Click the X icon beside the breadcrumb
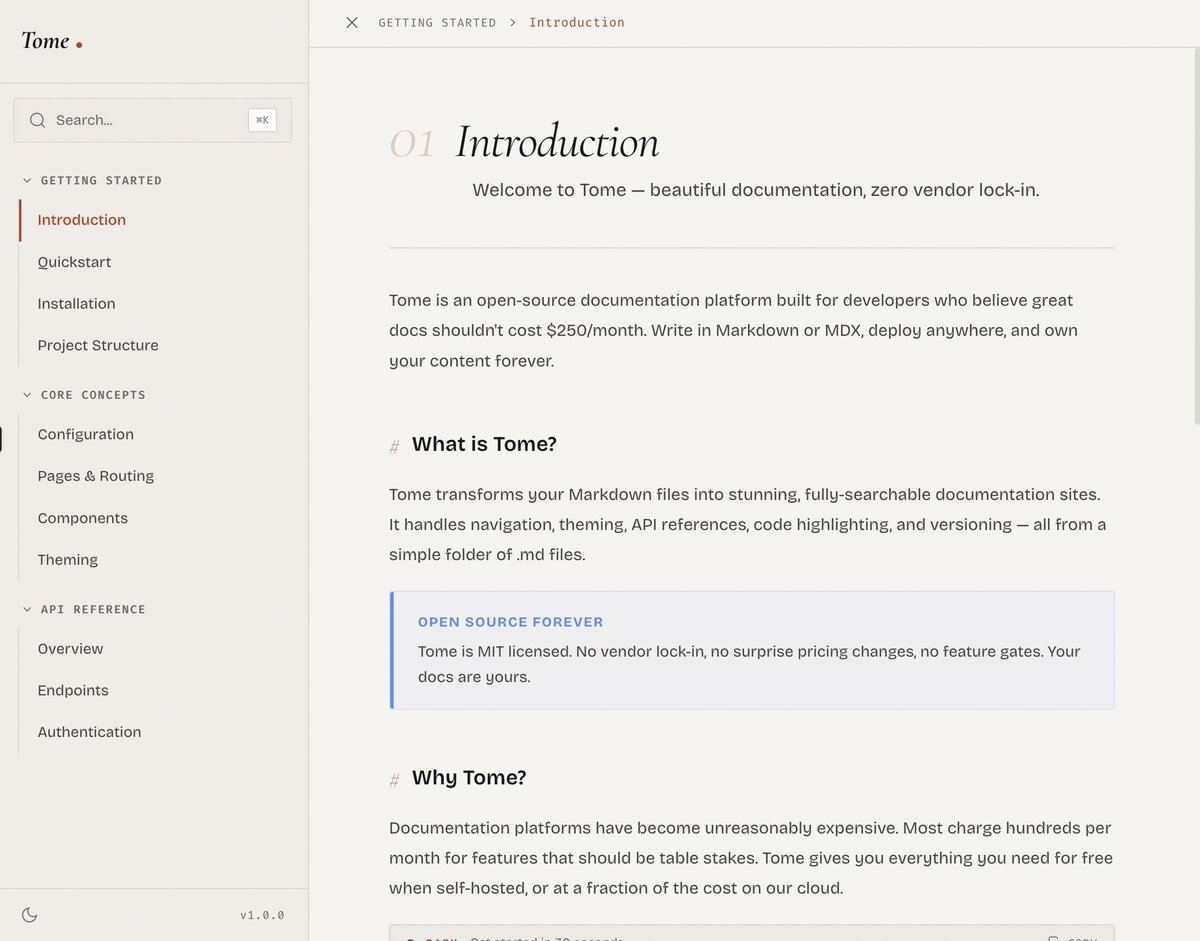Viewport: 1200px width, 941px height. (x=352, y=22)
